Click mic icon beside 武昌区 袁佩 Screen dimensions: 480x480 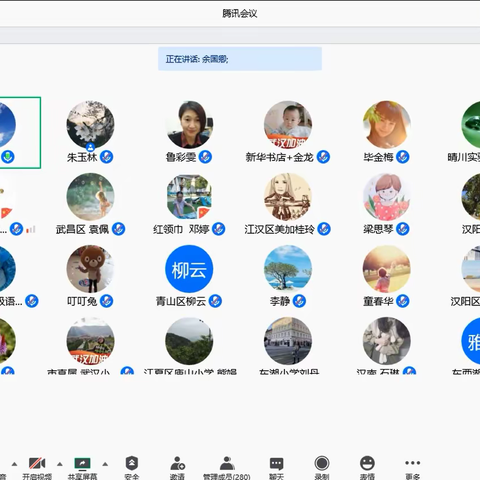[119, 229]
